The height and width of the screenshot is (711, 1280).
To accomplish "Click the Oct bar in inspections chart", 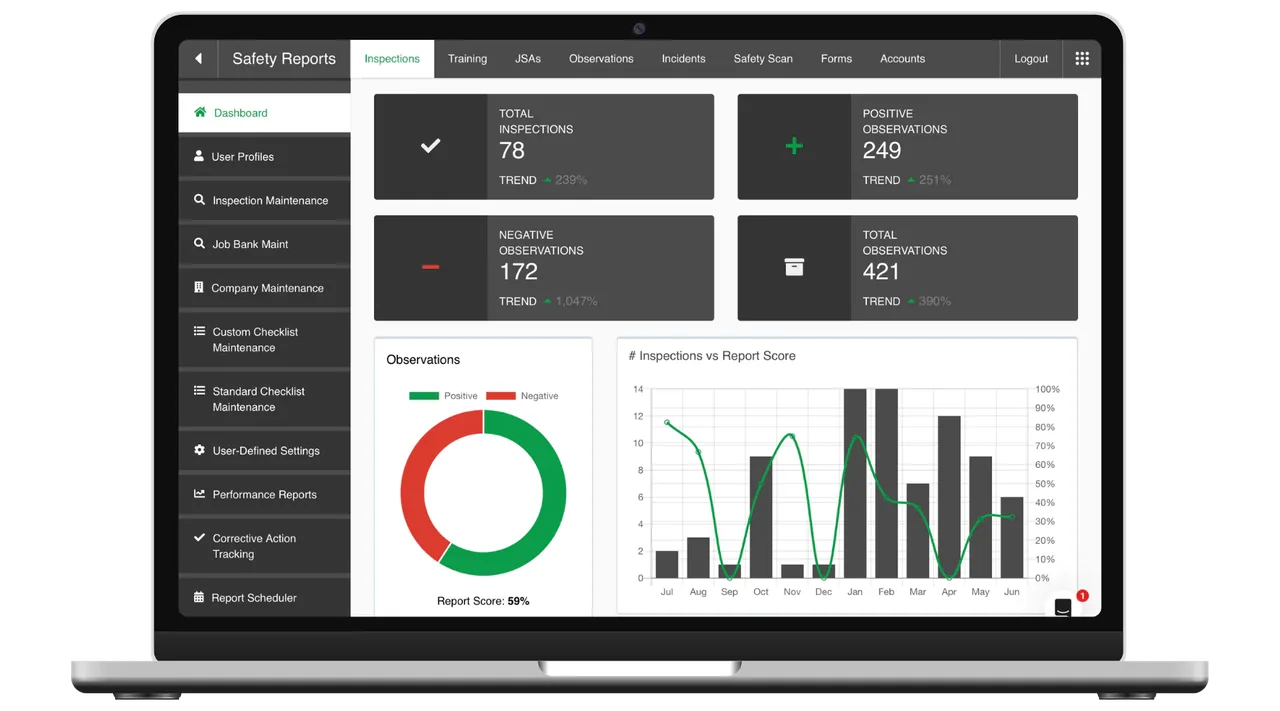I will (761, 517).
